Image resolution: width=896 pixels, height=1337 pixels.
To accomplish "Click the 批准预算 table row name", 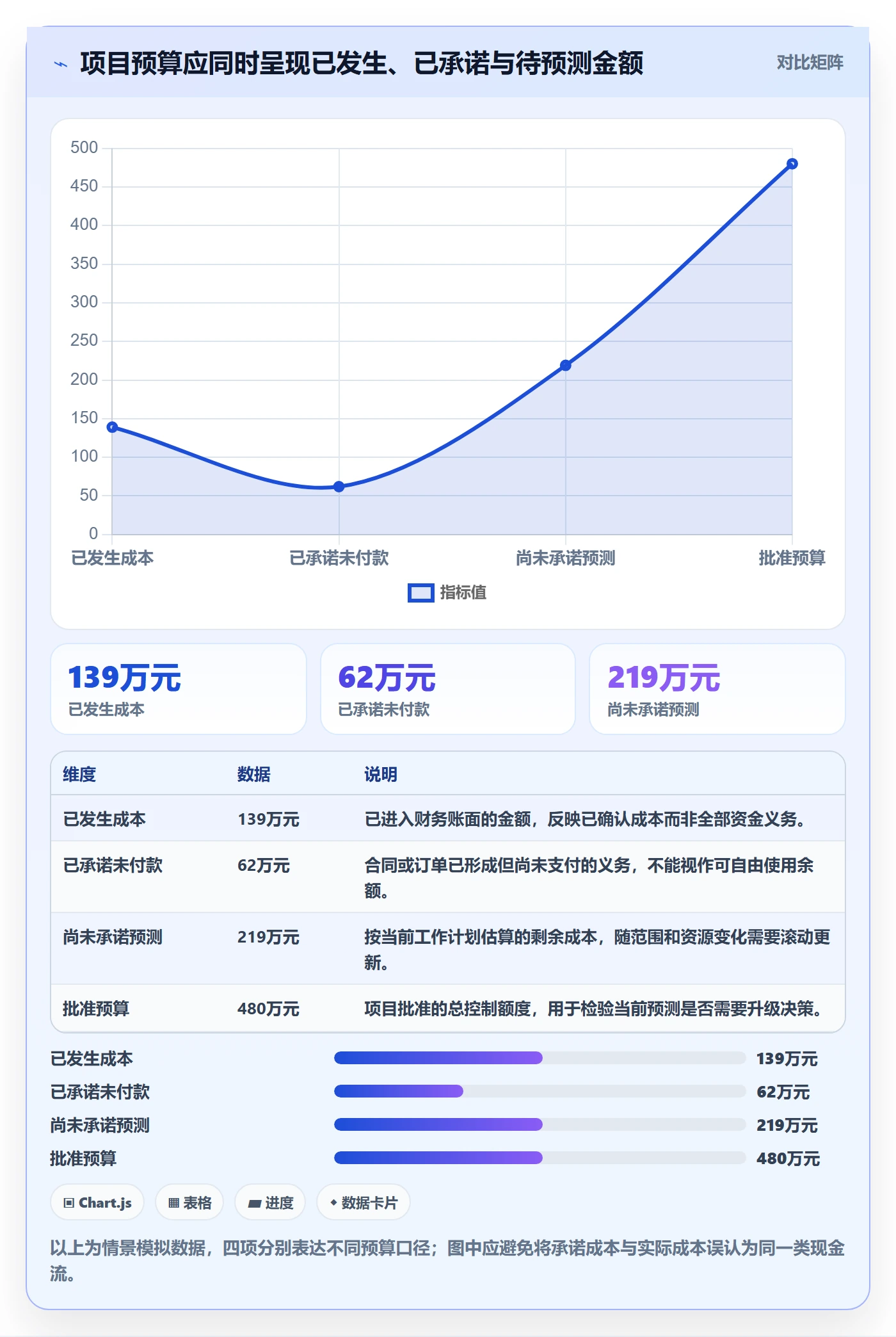I will [96, 1009].
